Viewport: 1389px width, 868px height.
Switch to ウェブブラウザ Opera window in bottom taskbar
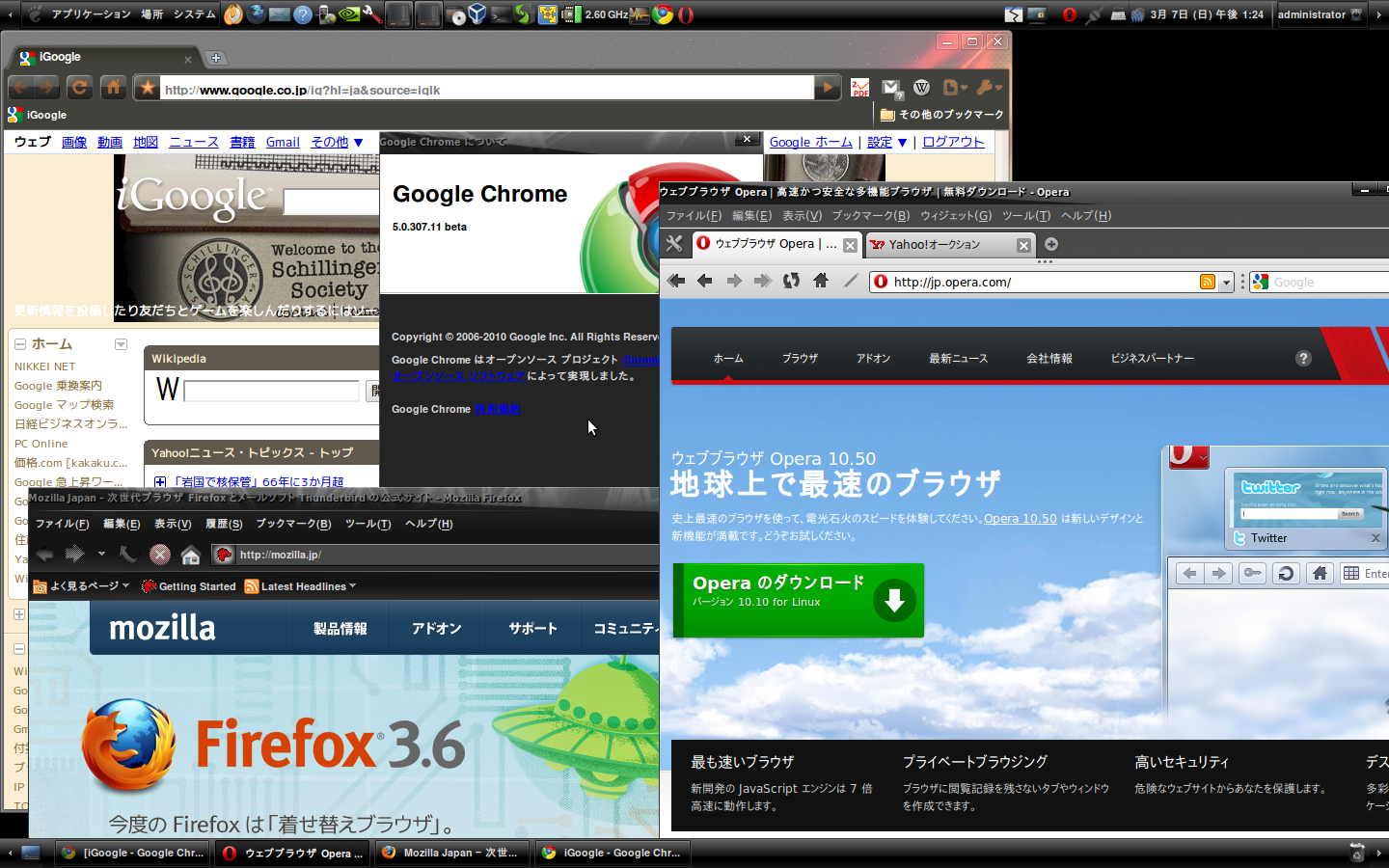(x=293, y=853)
